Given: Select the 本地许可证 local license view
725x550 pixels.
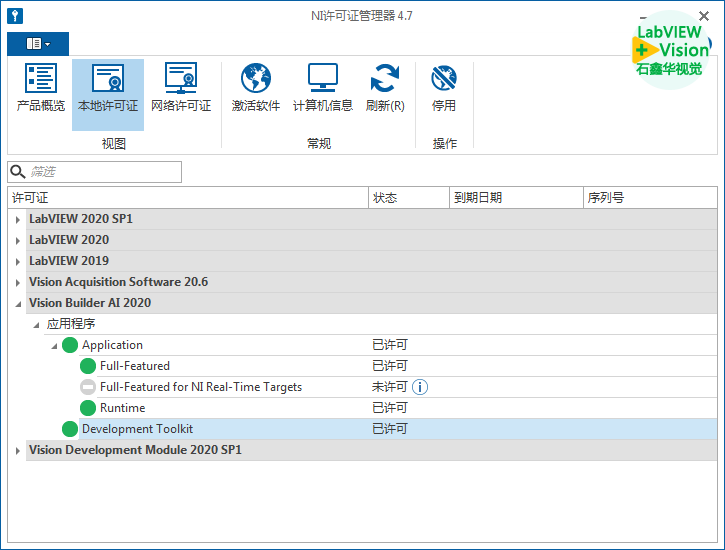Looking at the screenshot, I should (108, 88).
